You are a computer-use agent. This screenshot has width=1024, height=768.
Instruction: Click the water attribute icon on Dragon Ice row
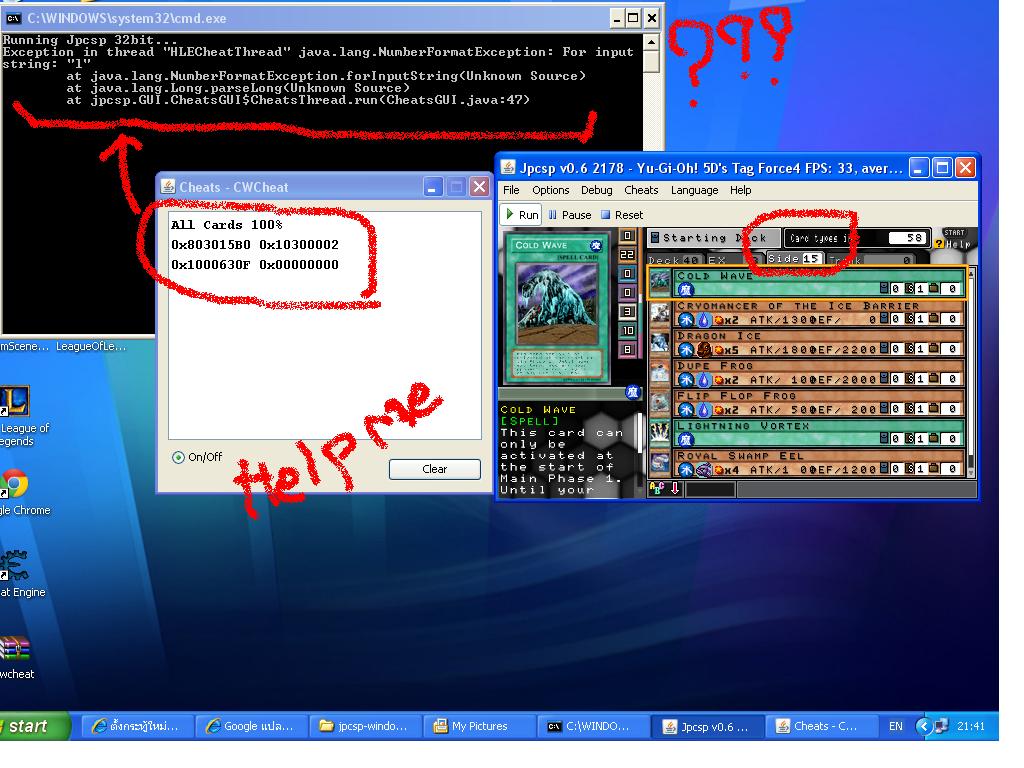click(685, 349)
